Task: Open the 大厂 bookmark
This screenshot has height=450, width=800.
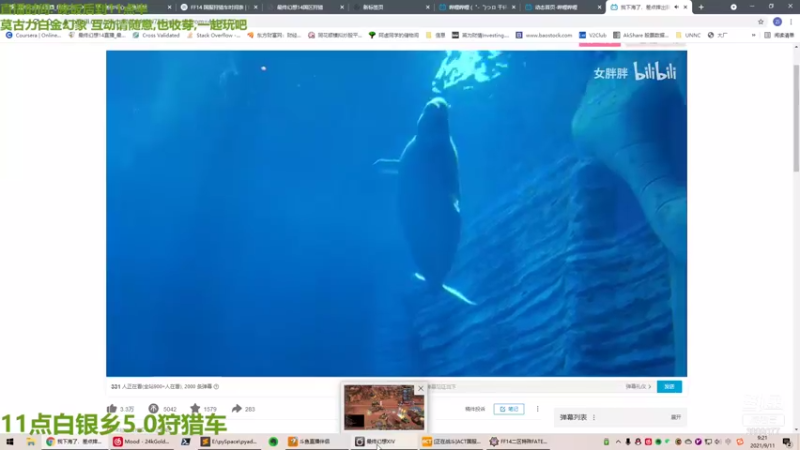Action: point(717,35)
